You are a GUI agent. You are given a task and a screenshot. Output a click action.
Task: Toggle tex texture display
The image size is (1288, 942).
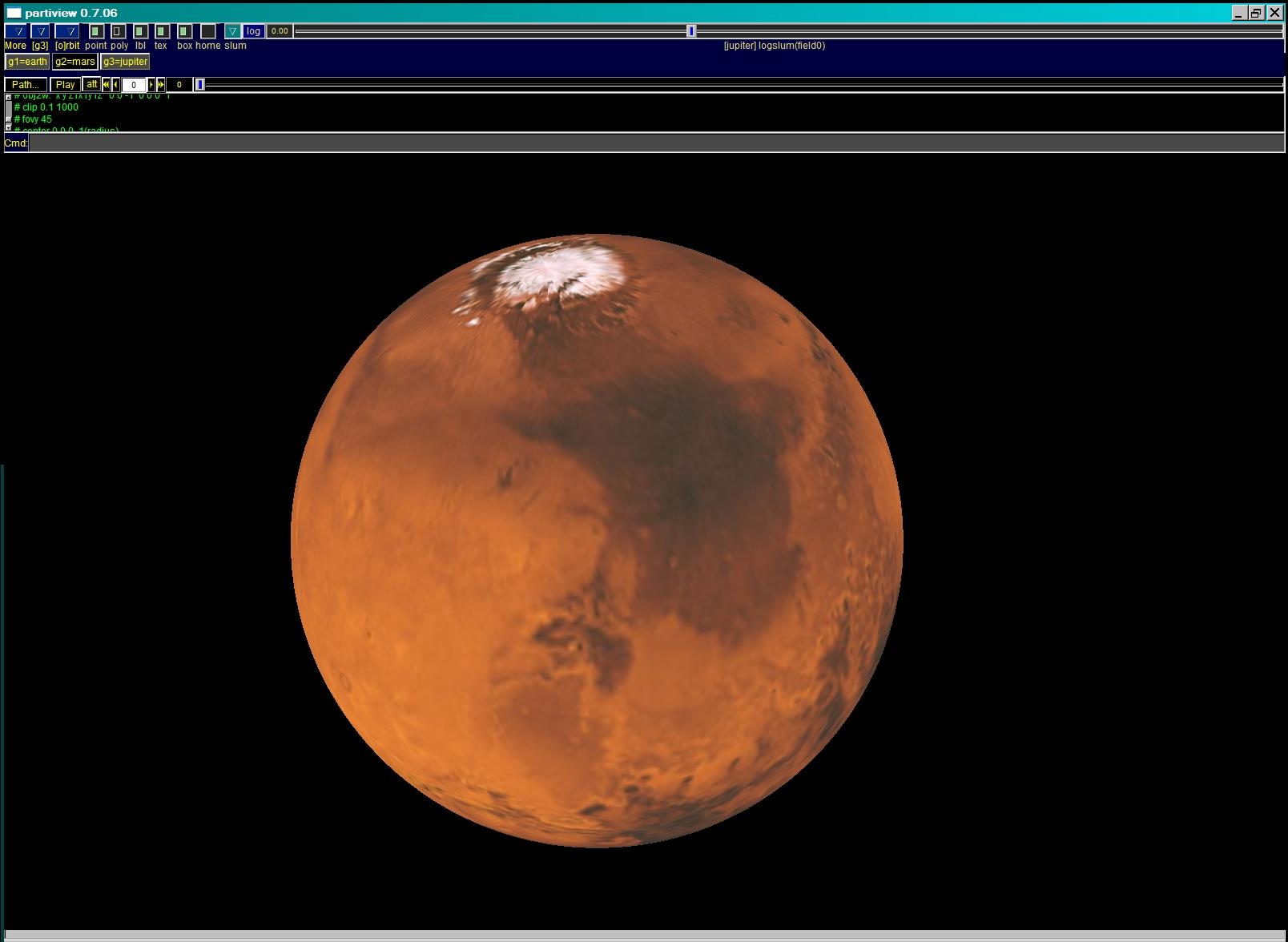162,31
